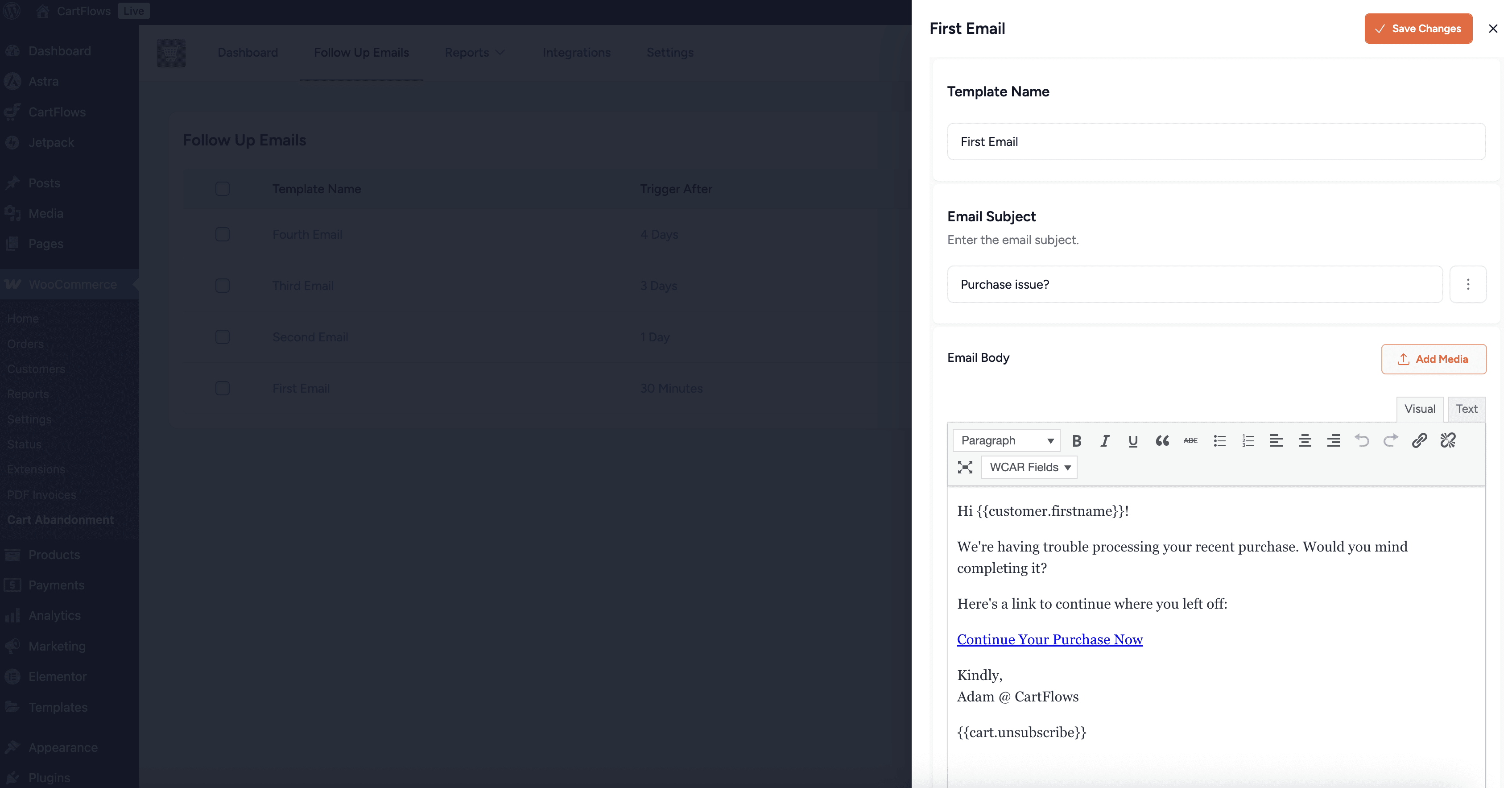Toggle fullscreen distraction-free editor mode

point(965,467)
